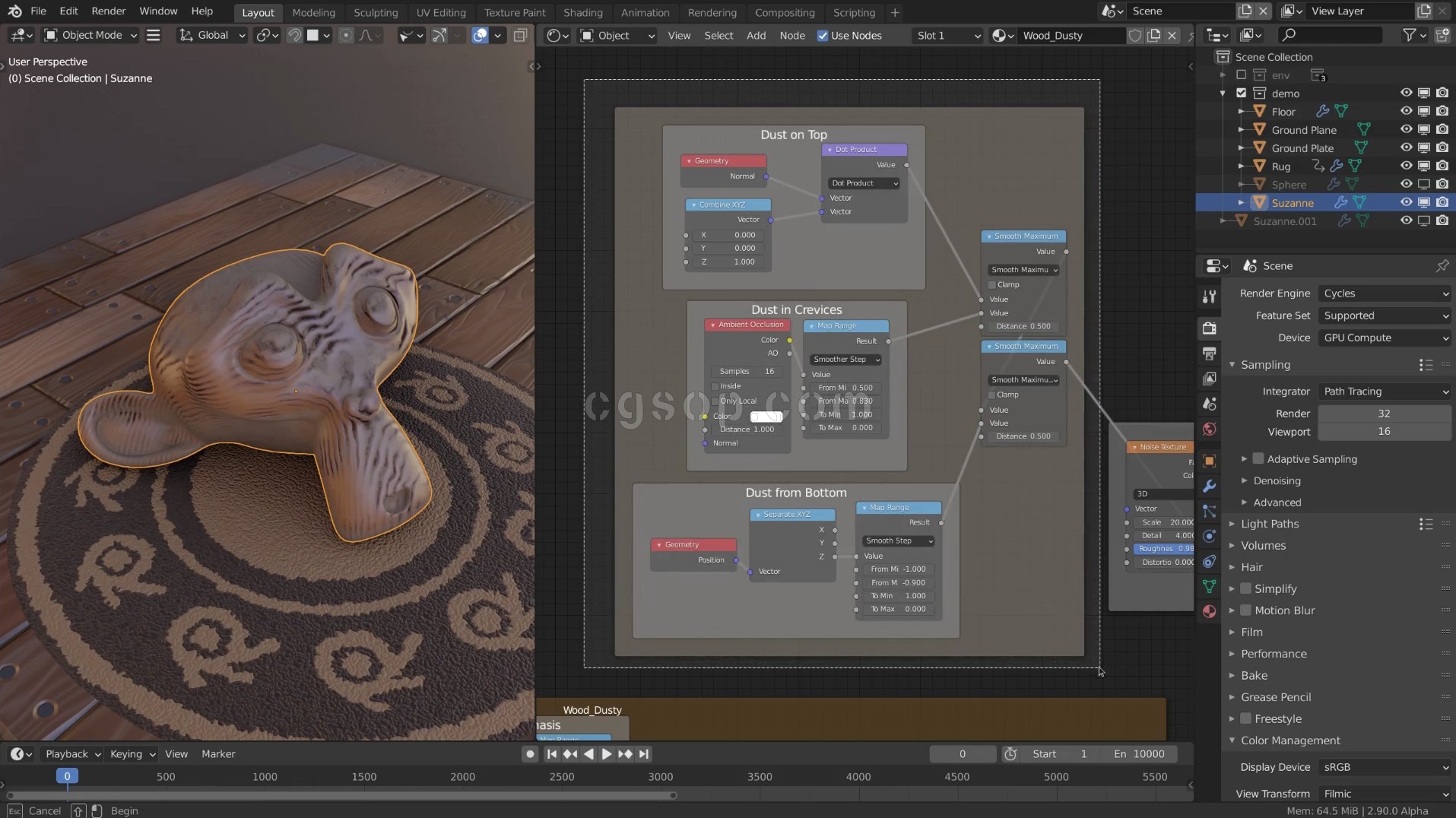1456x818 pixels.
Task: Disable the Use Nodes checkbox
Action: [x=823, y=36]
